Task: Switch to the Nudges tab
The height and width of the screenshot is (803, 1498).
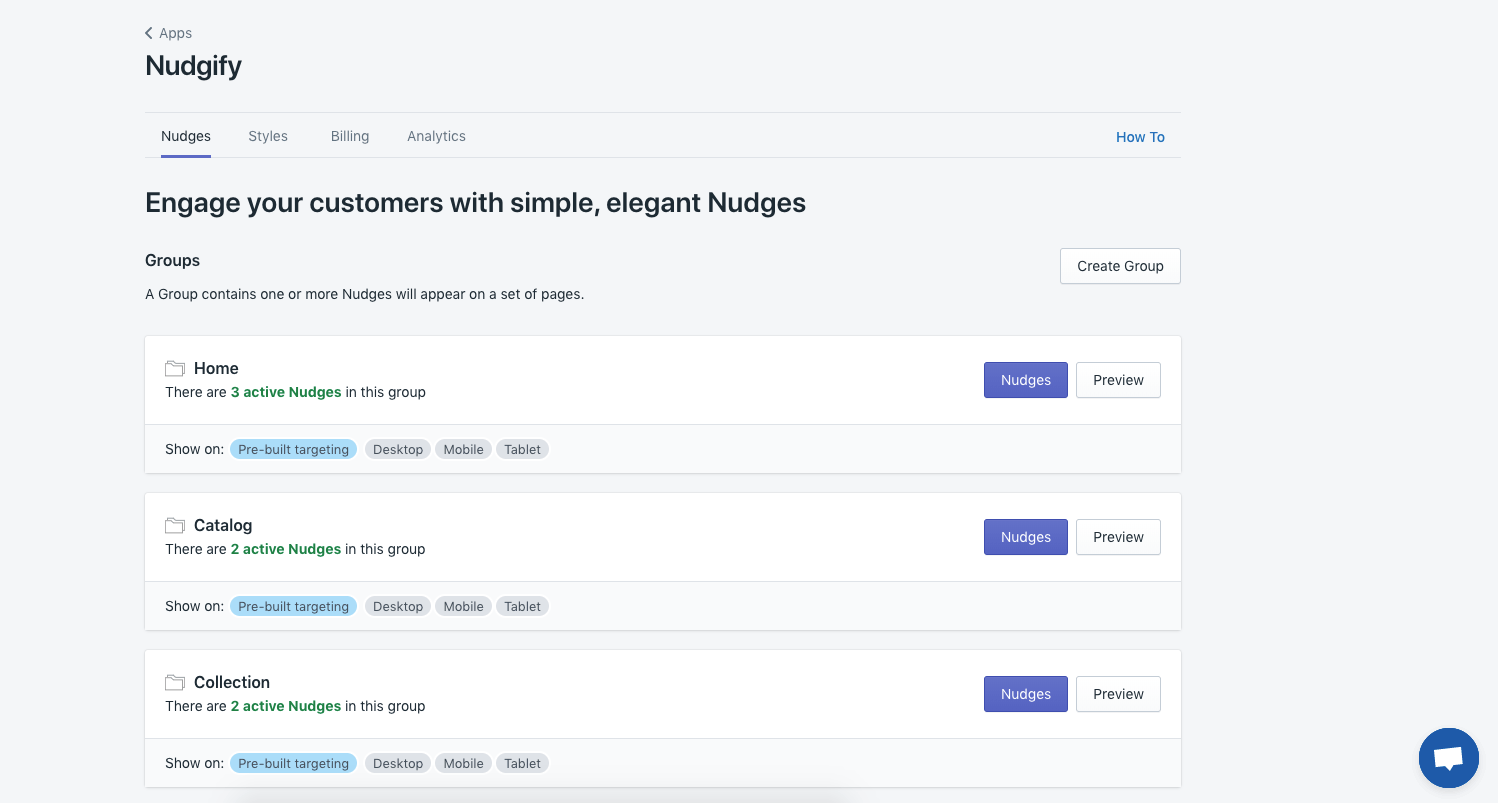Action: point(186,136)
